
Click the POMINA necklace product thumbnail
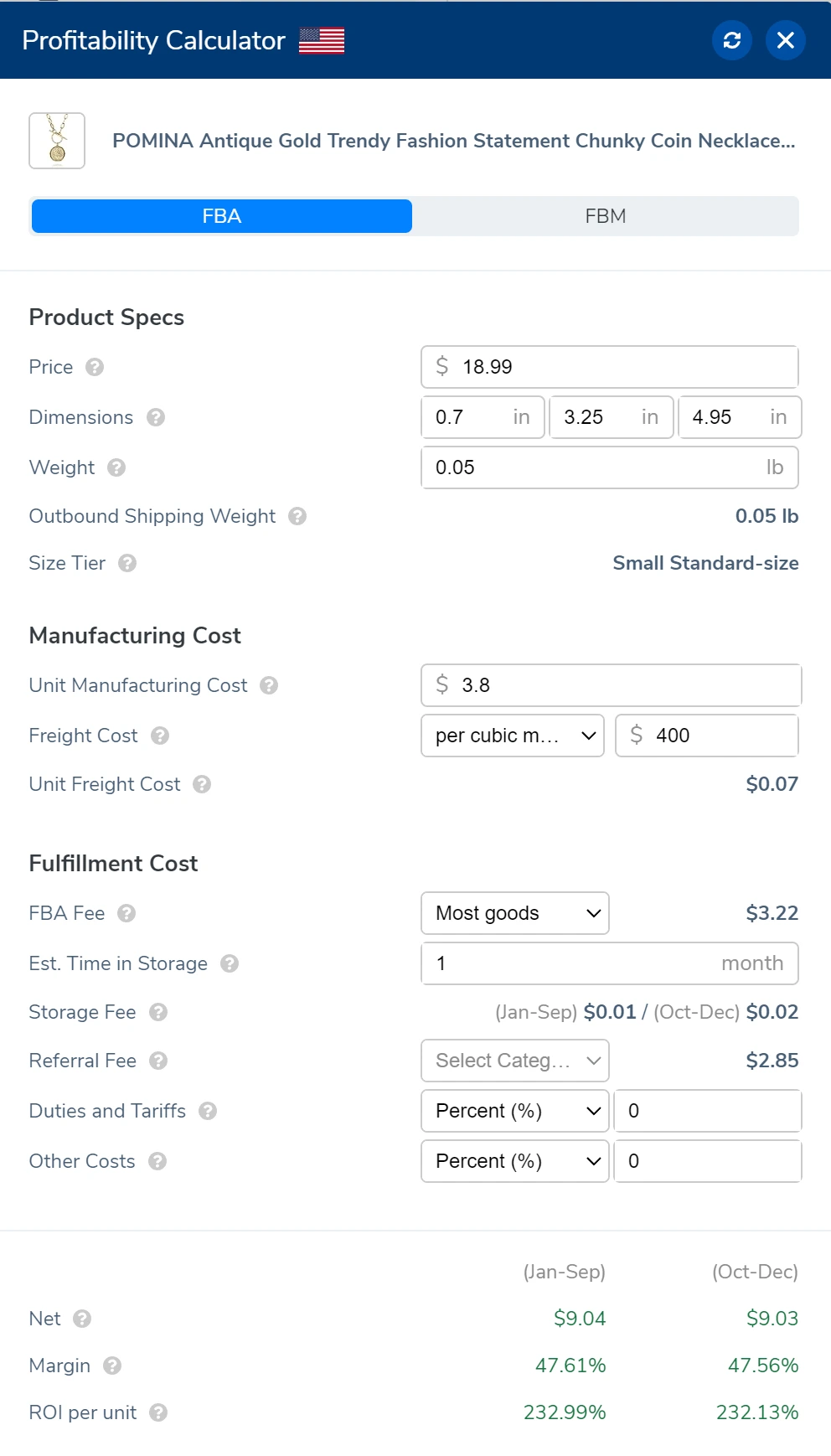[x=57, y=141]
